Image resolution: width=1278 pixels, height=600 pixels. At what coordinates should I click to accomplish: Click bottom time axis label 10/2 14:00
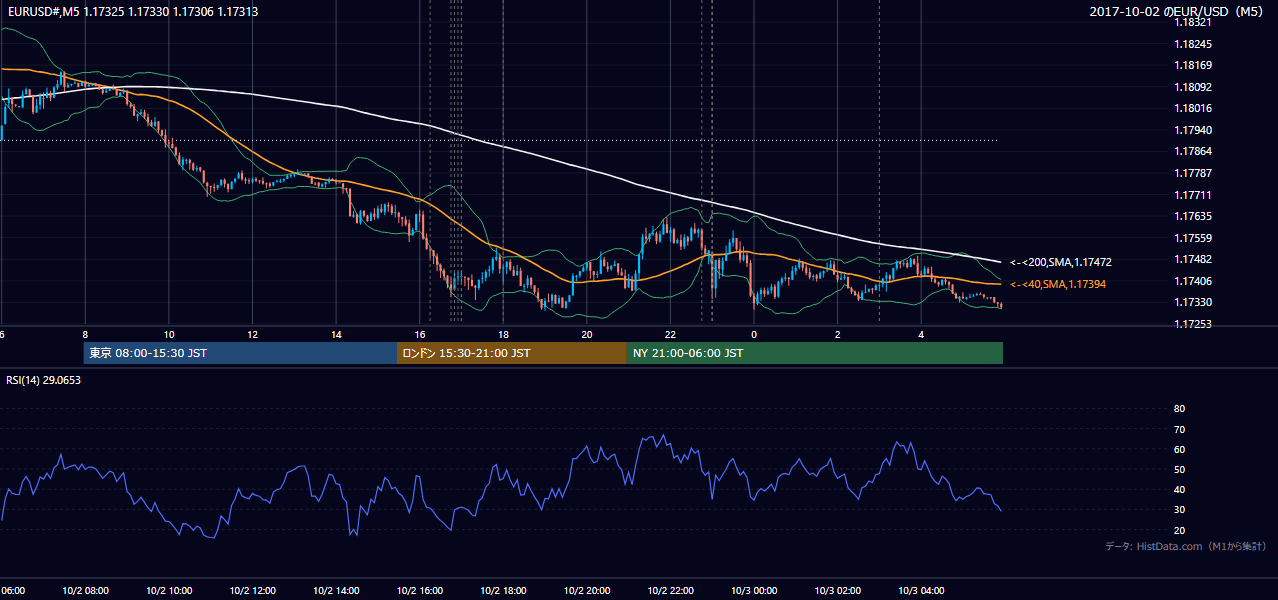click(x=337, y=591)
